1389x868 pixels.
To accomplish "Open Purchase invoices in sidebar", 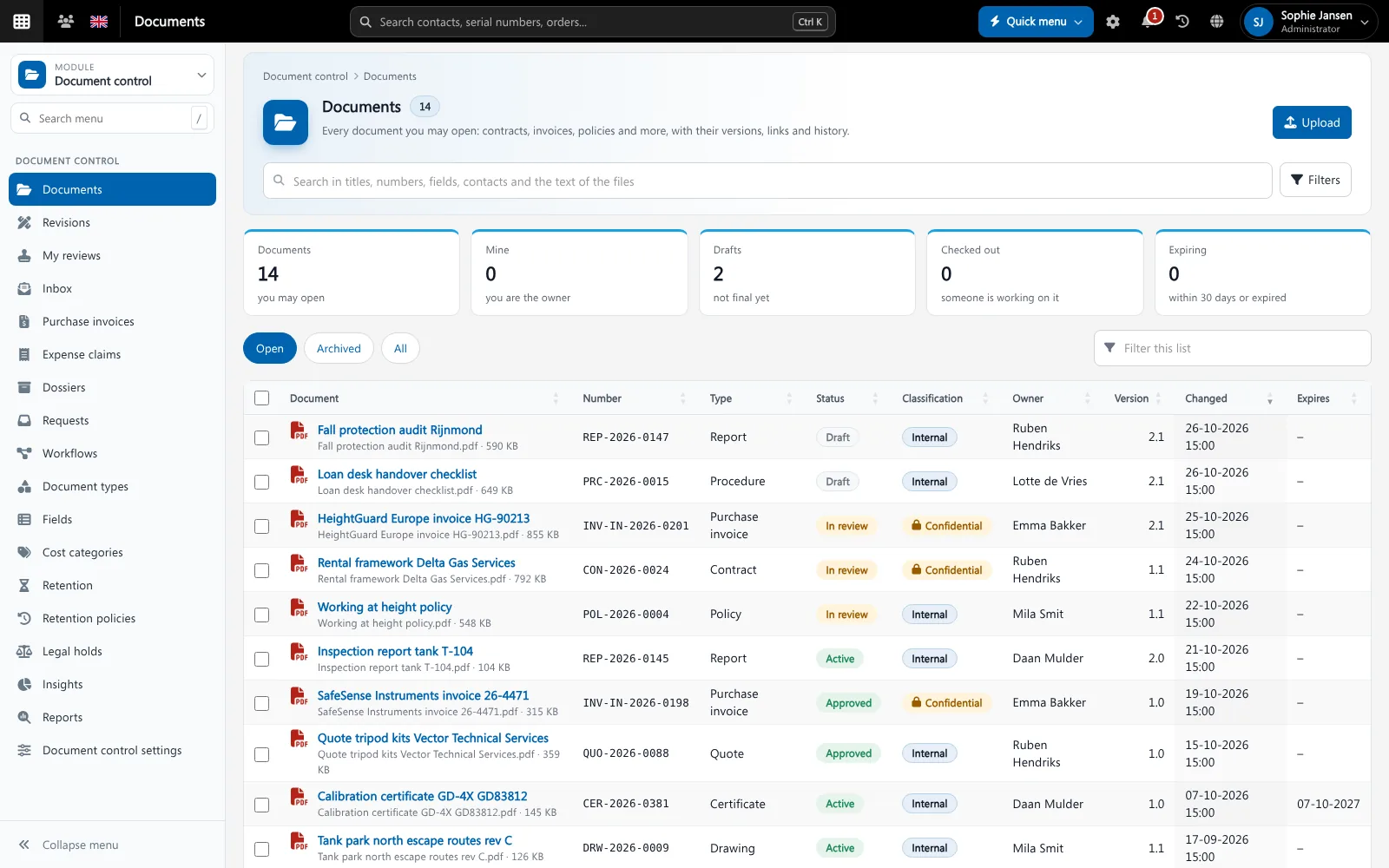I will (x=113, y=321).
